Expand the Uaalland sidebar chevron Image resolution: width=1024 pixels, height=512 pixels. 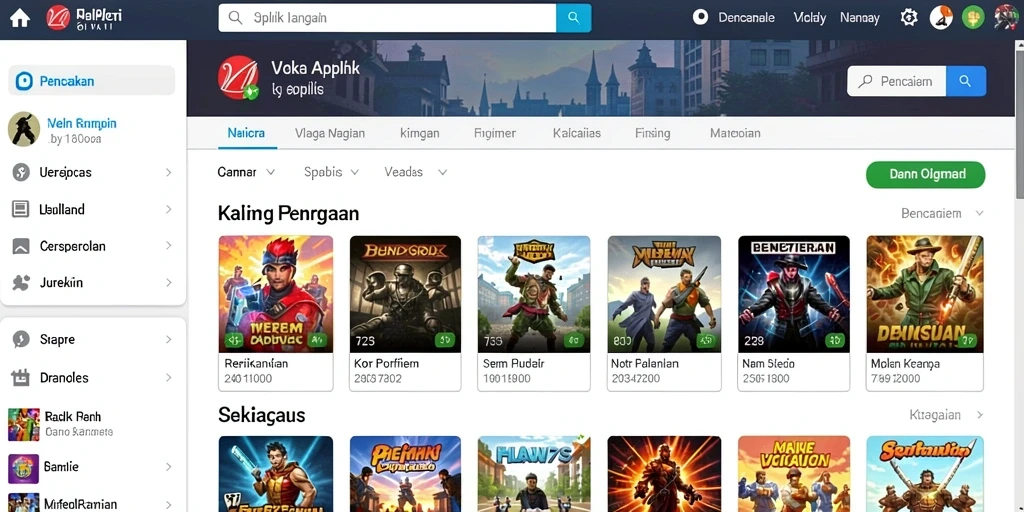pyautogui.click(x=168, y=209)
